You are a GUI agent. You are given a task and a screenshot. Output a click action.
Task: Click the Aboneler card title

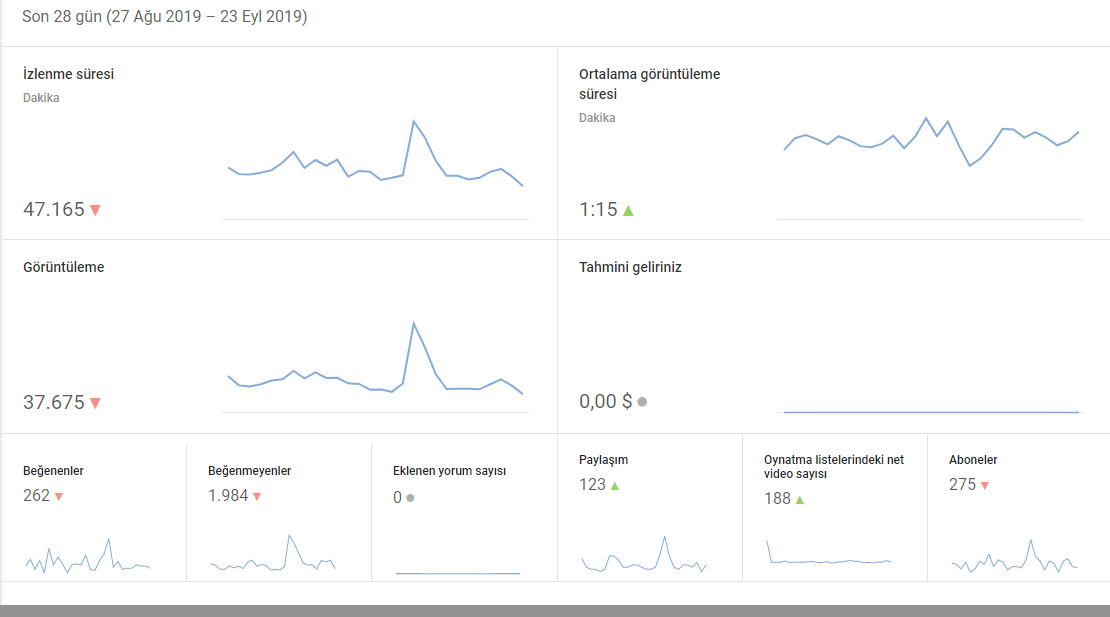click(x=973, y=460)
